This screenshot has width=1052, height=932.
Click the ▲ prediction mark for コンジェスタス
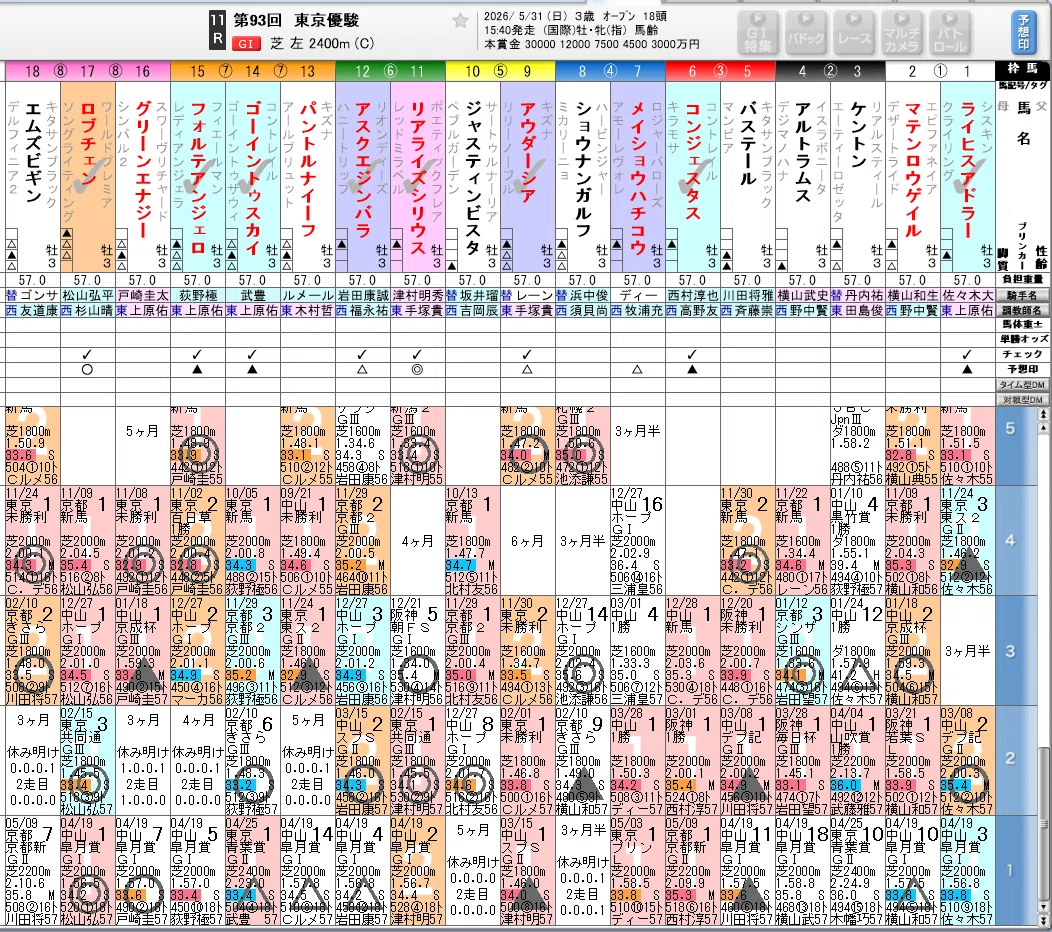692,370
